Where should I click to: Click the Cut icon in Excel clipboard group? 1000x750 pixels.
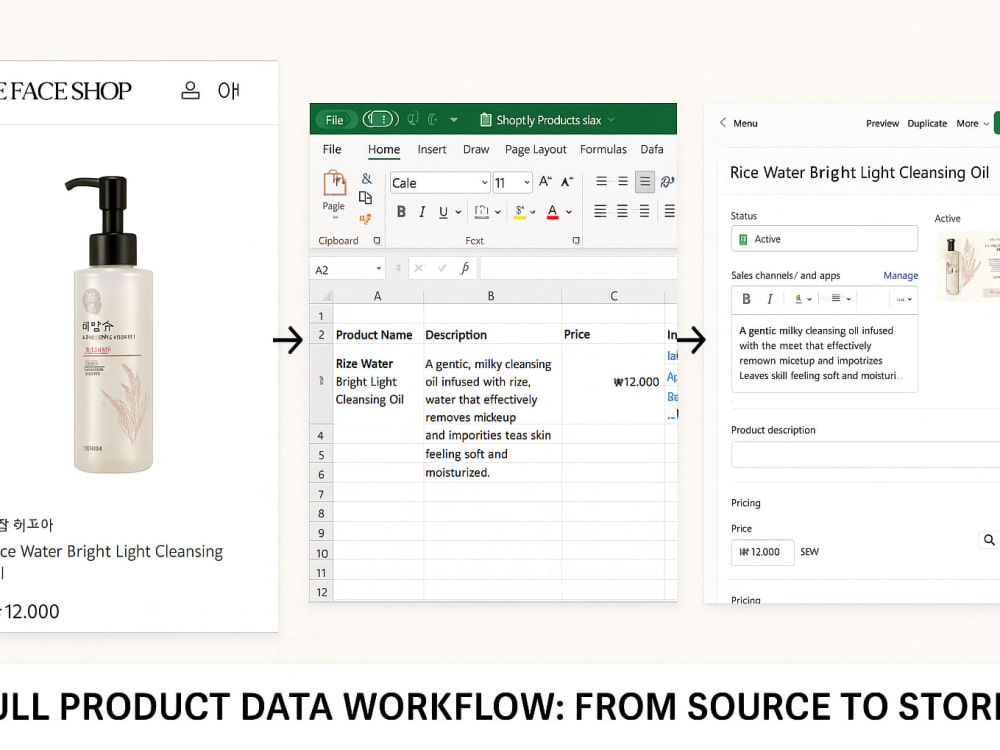point(367,179)
